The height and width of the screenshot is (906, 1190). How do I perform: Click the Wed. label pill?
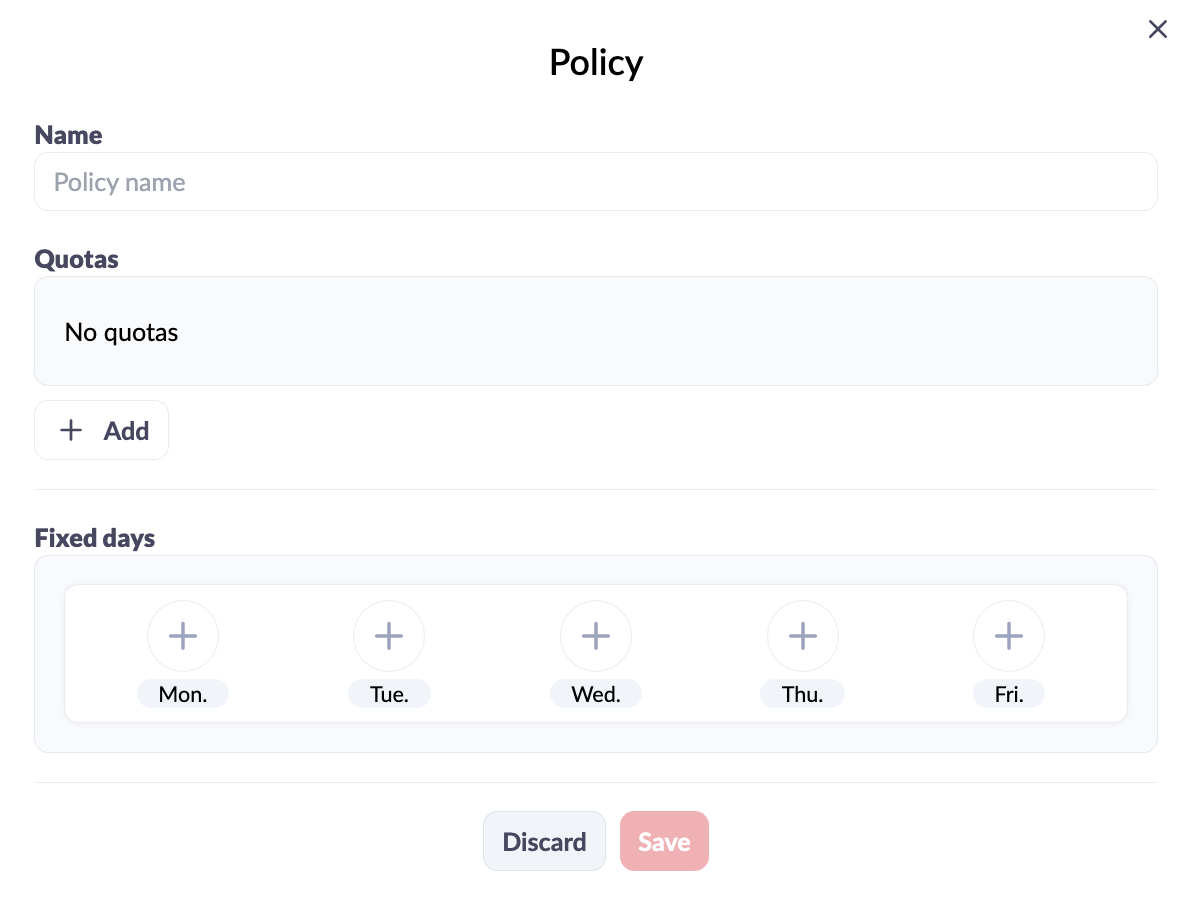pyautogui.click(x=596, y=694)
